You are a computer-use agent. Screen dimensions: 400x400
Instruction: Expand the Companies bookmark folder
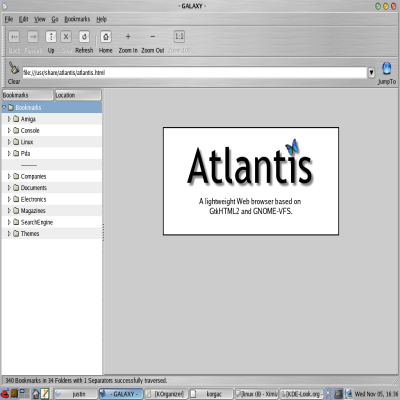9,176
